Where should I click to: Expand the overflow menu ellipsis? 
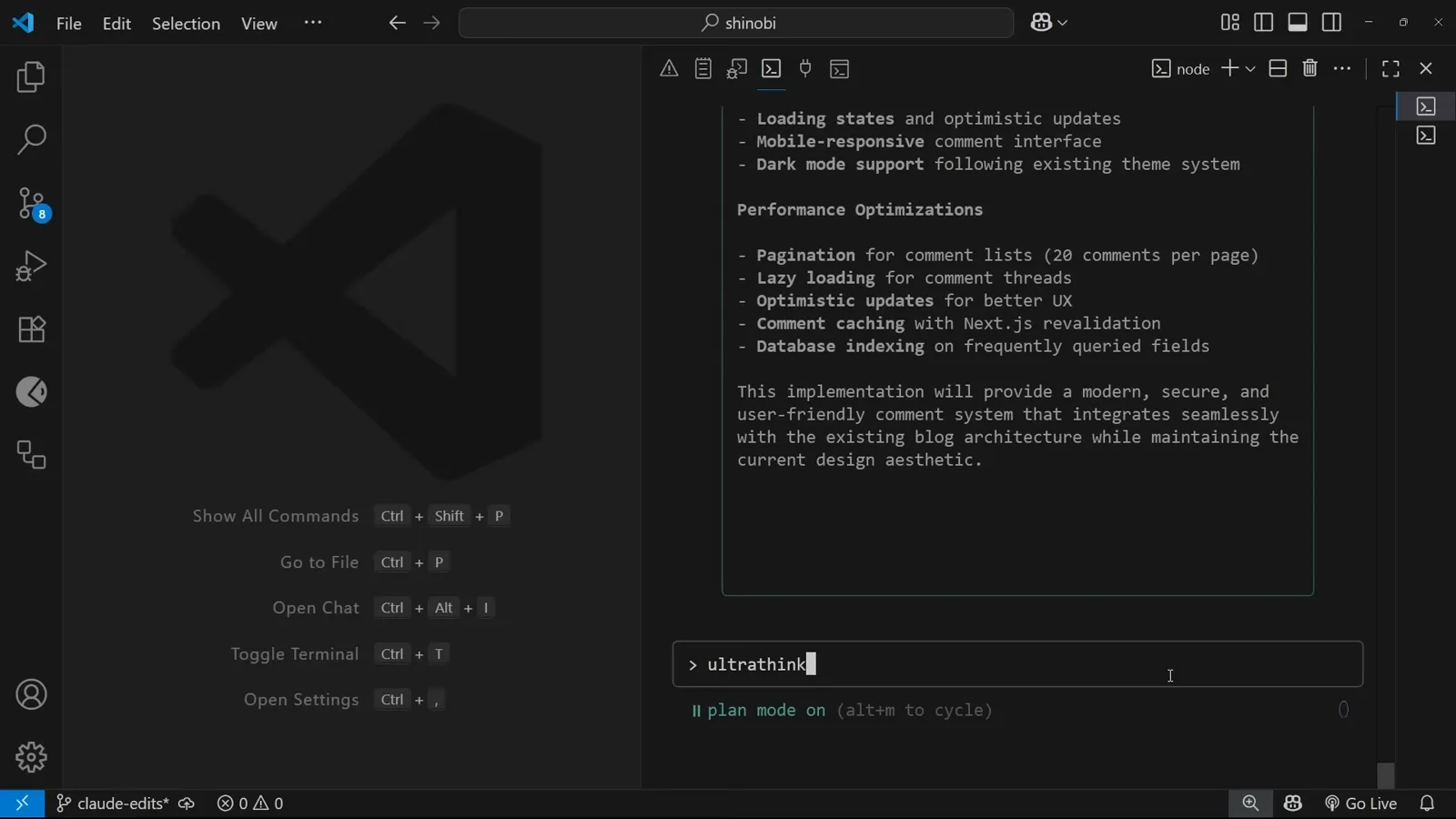click(x=313, y=23)
